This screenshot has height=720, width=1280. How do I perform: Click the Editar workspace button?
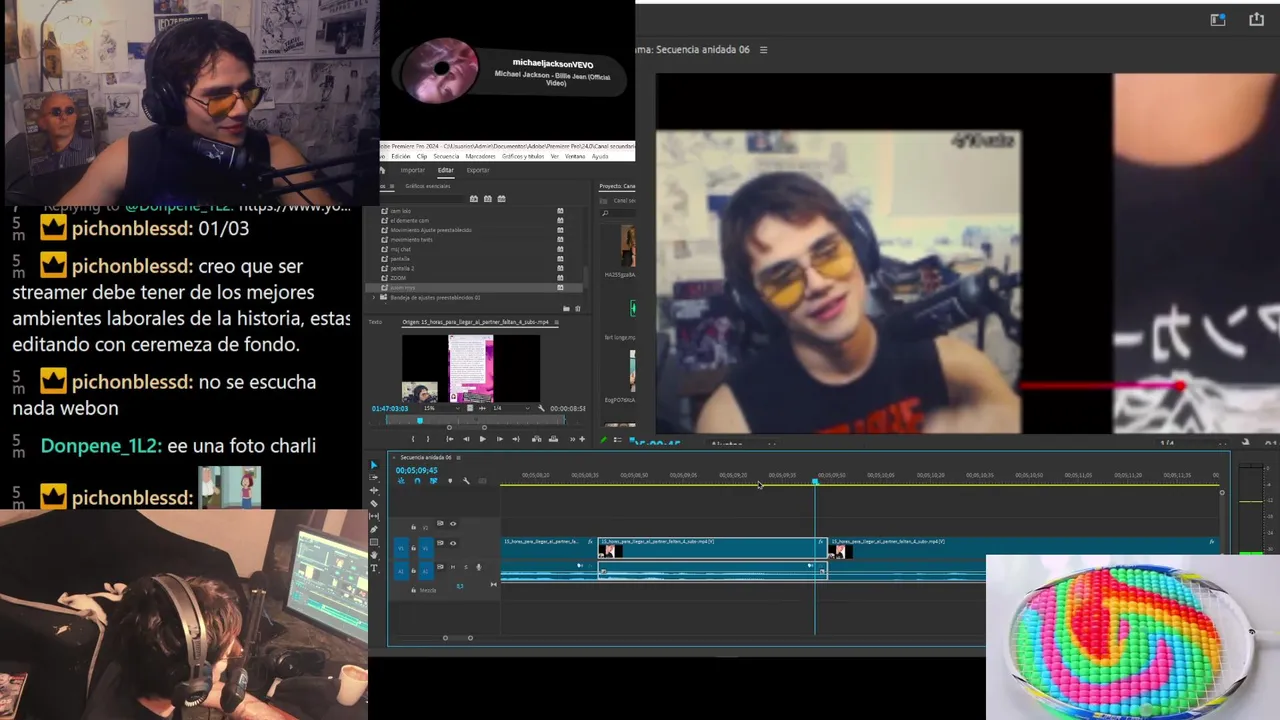click(446, 170)
